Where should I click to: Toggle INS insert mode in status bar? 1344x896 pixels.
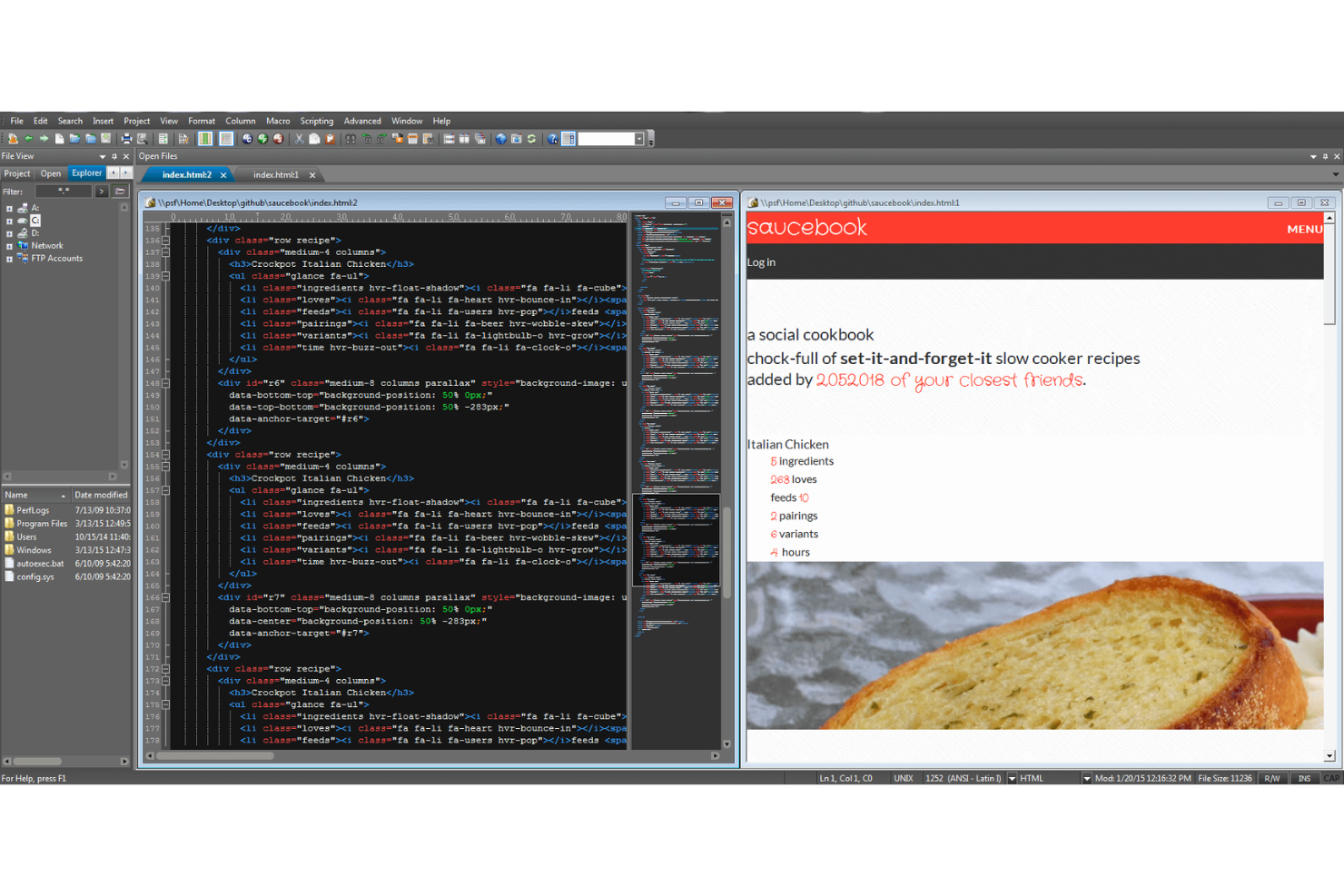(x=1304, y=778)
